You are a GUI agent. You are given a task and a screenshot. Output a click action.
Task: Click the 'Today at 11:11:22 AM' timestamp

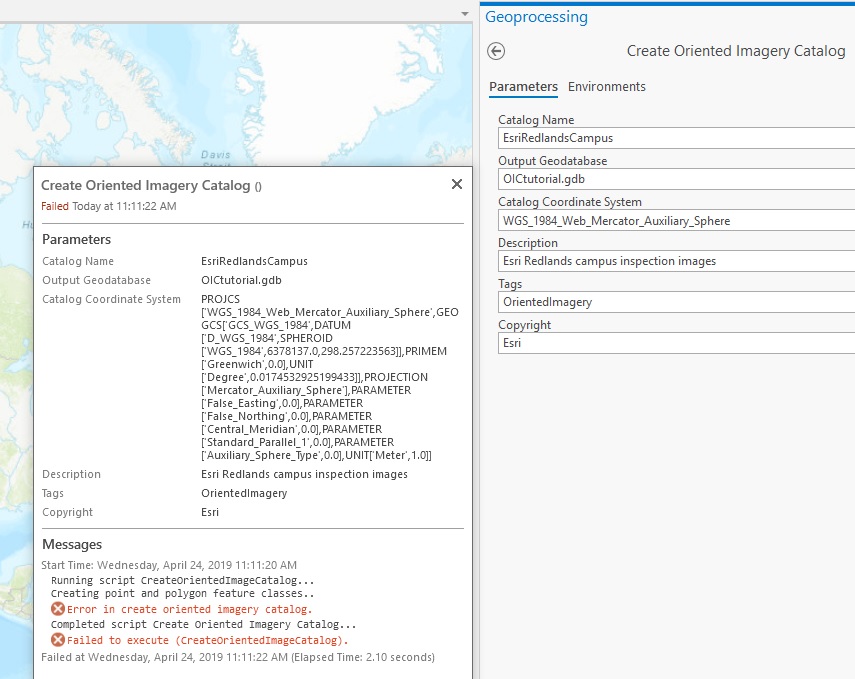124,206
